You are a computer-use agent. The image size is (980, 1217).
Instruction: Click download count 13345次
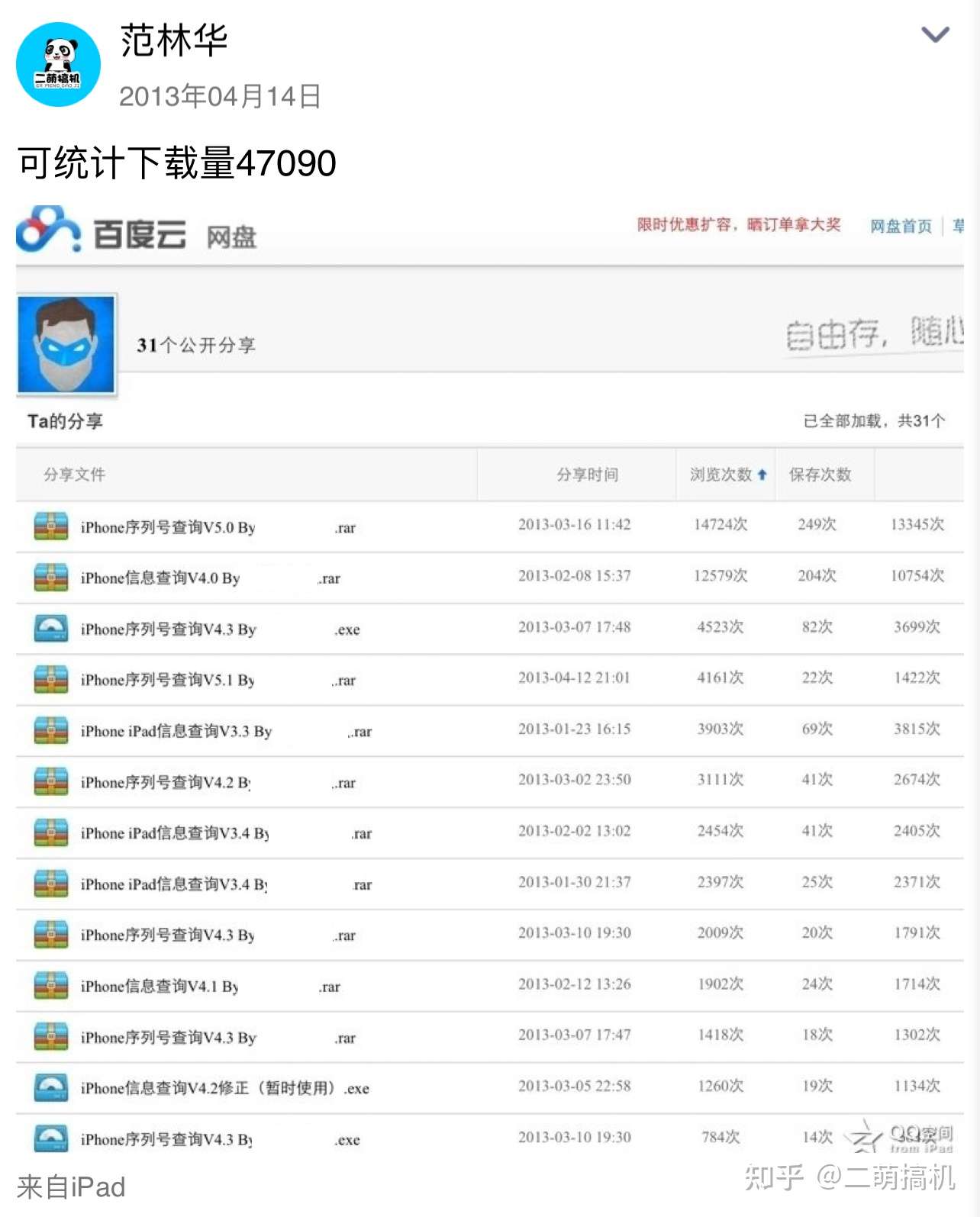click(917, 524)
